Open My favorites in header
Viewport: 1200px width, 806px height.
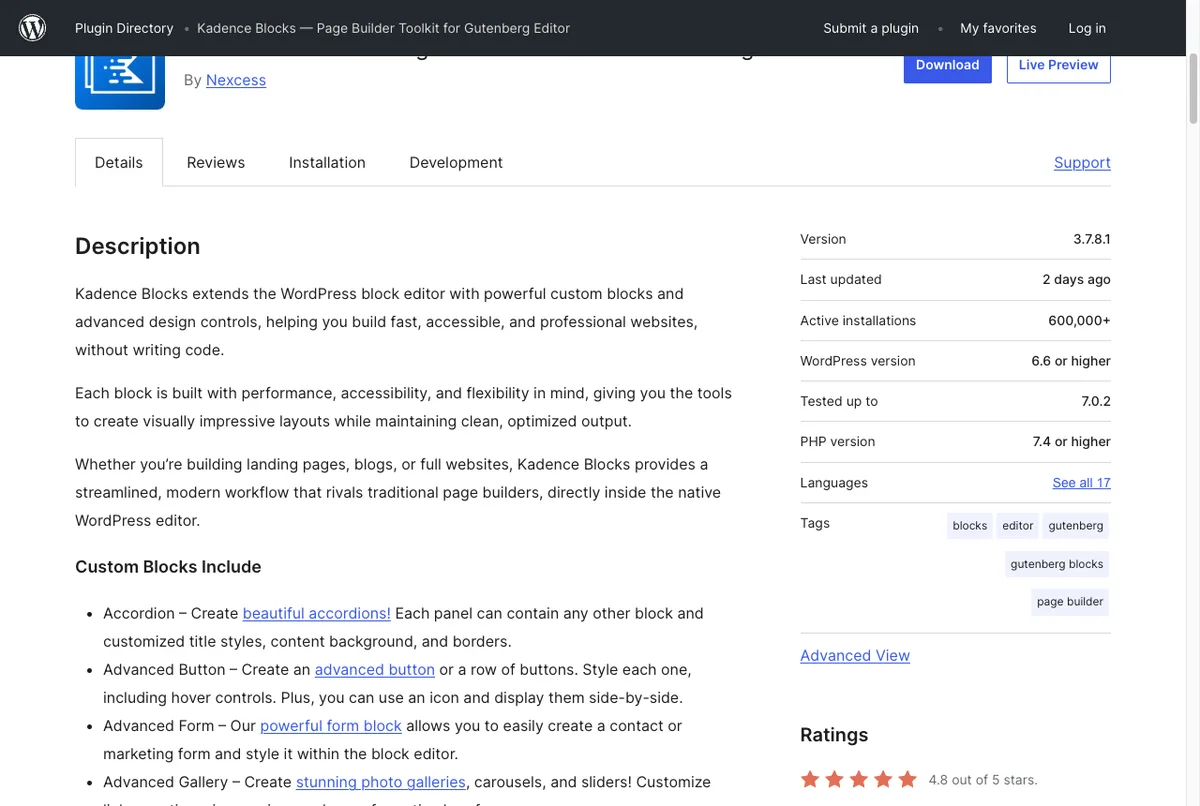(x=998, y=28)
